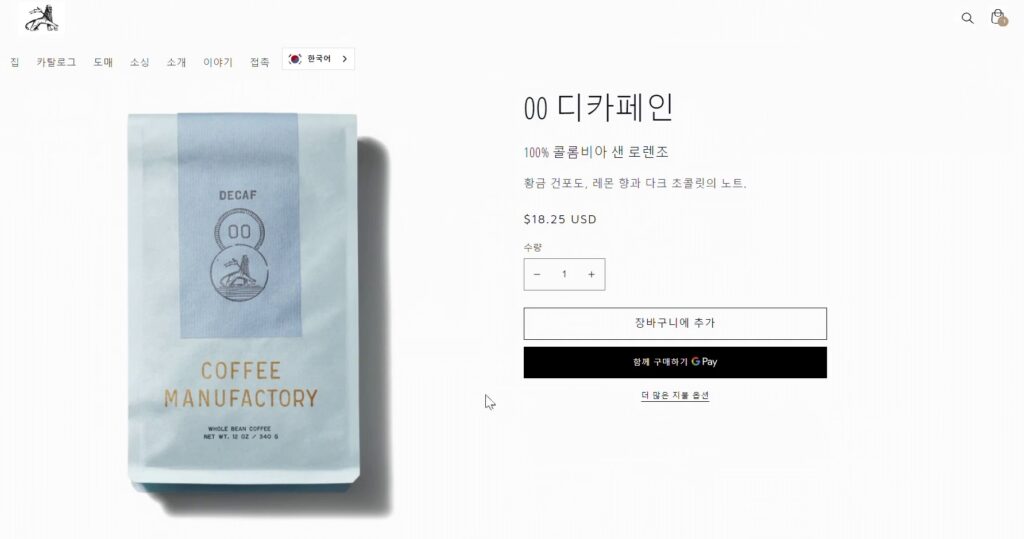Open the 카탈로그 catalog menu

[56, 62]
